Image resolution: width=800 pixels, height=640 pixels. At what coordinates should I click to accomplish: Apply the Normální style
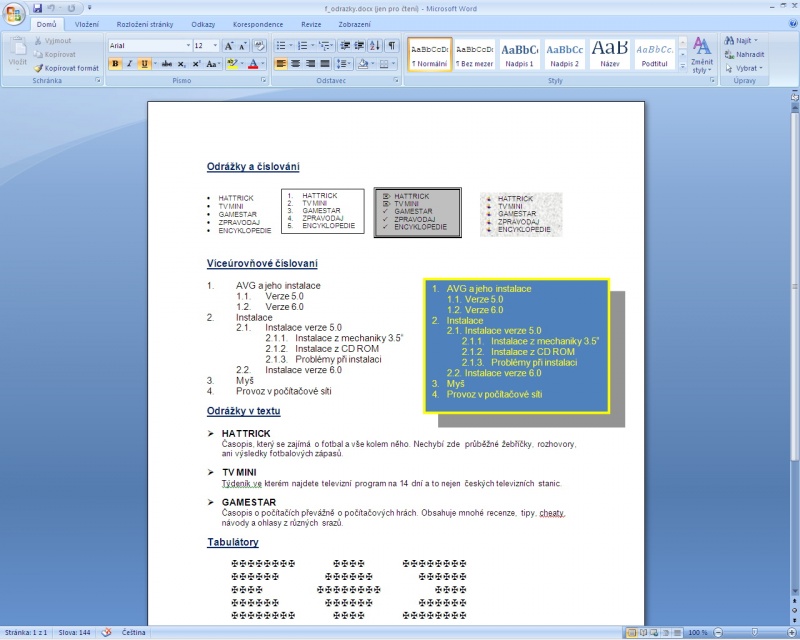point(430,54)
